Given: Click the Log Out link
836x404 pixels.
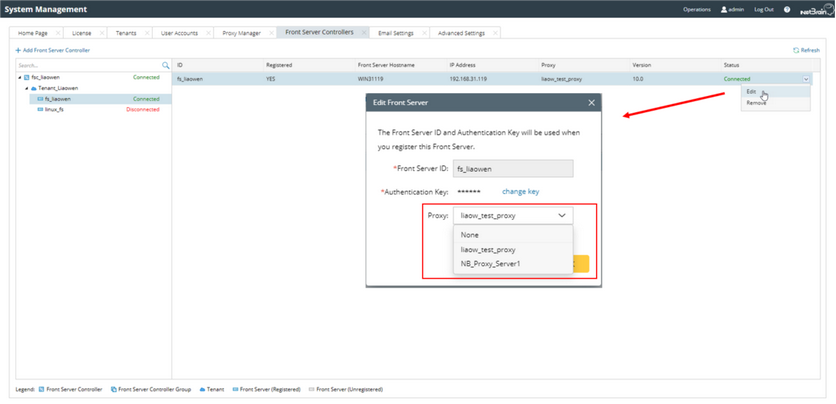Looking at the screenshot, I should pyautogui.click(x=764, y=9).
